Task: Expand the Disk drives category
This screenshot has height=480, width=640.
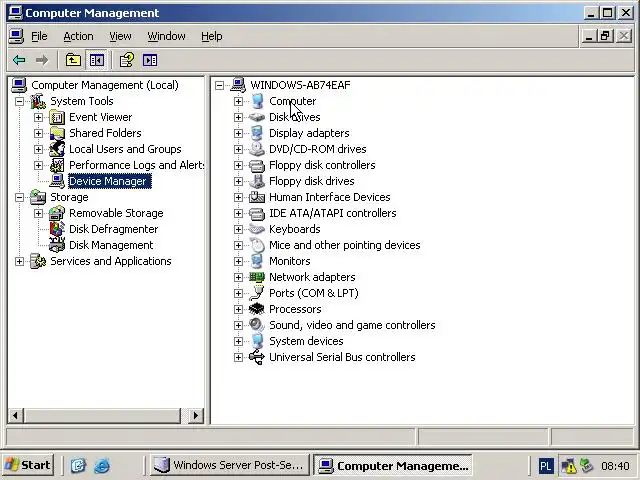Action: (238, 118)
